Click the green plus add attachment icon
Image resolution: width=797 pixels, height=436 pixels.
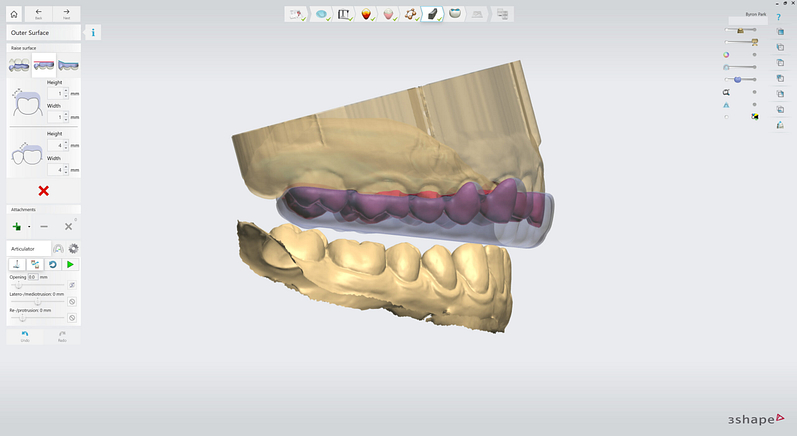17,227
